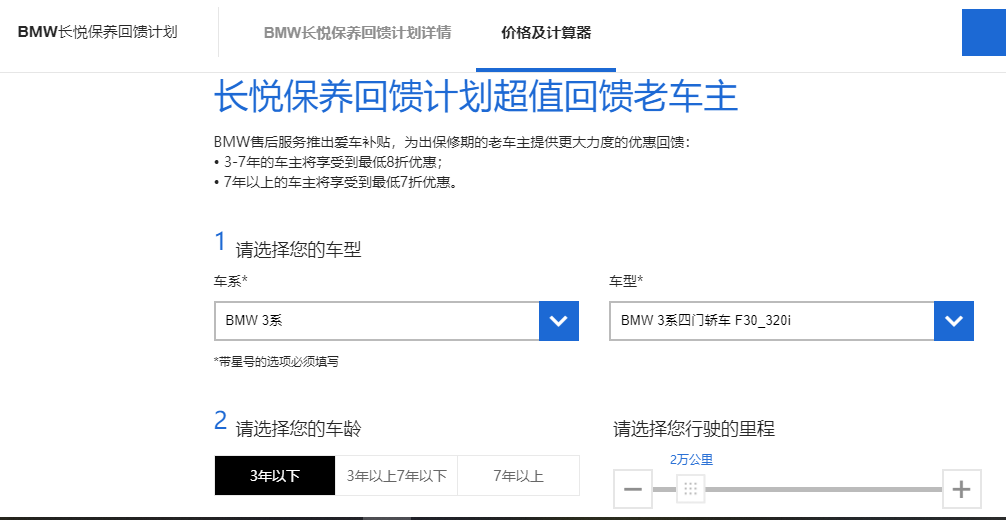The image size is (1006, 520).
Task: Click the mileage slider track
Action: coord(797,489)
